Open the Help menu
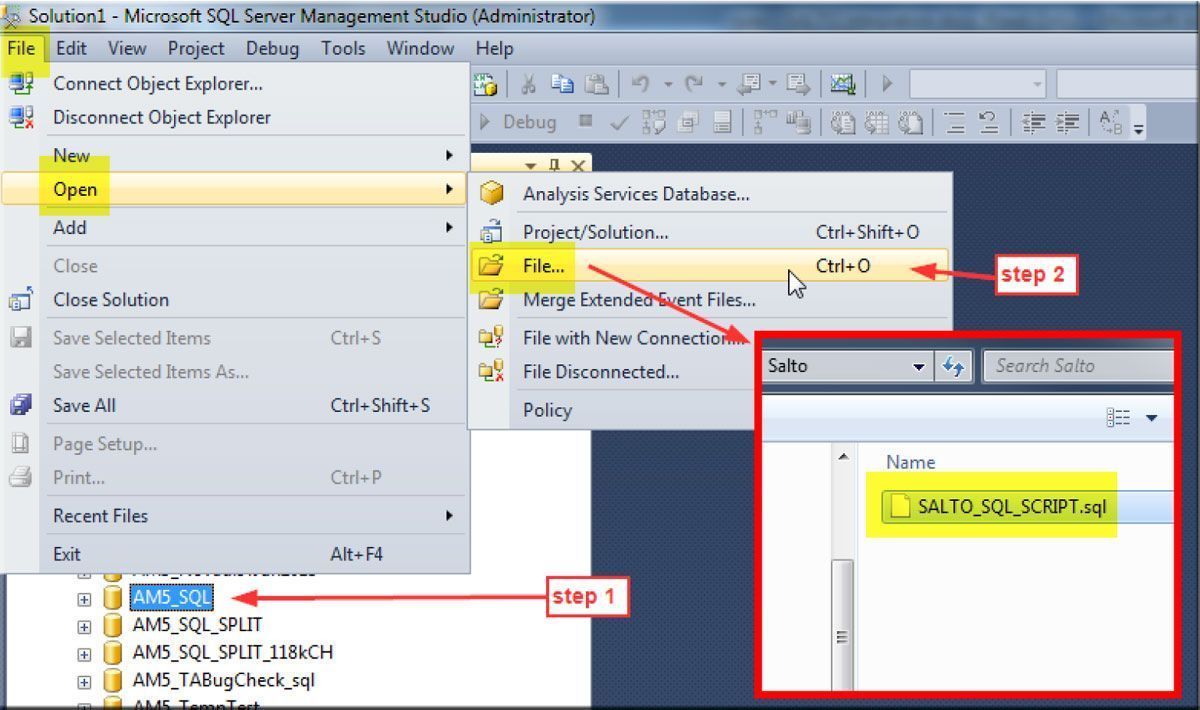The image size is (1200, 710). click(494, 48)
